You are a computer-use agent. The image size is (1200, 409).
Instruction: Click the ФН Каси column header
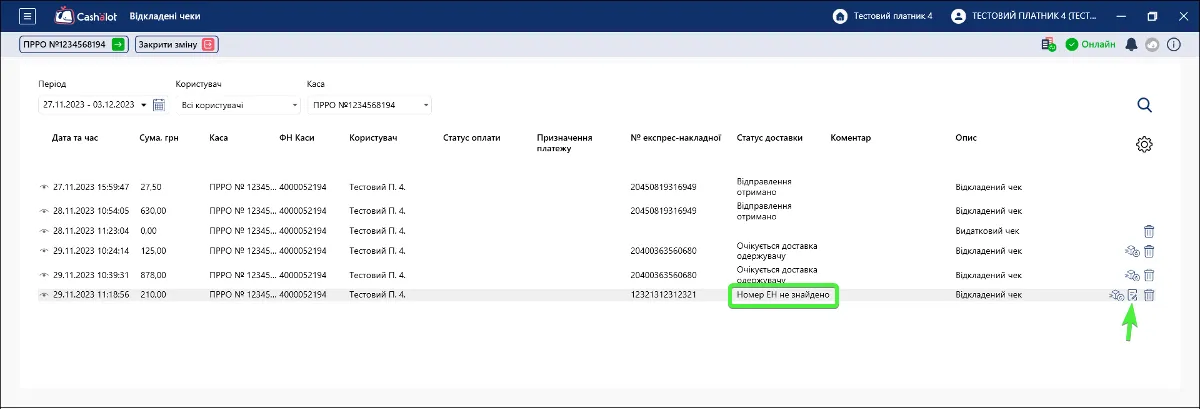pos(297,137)
